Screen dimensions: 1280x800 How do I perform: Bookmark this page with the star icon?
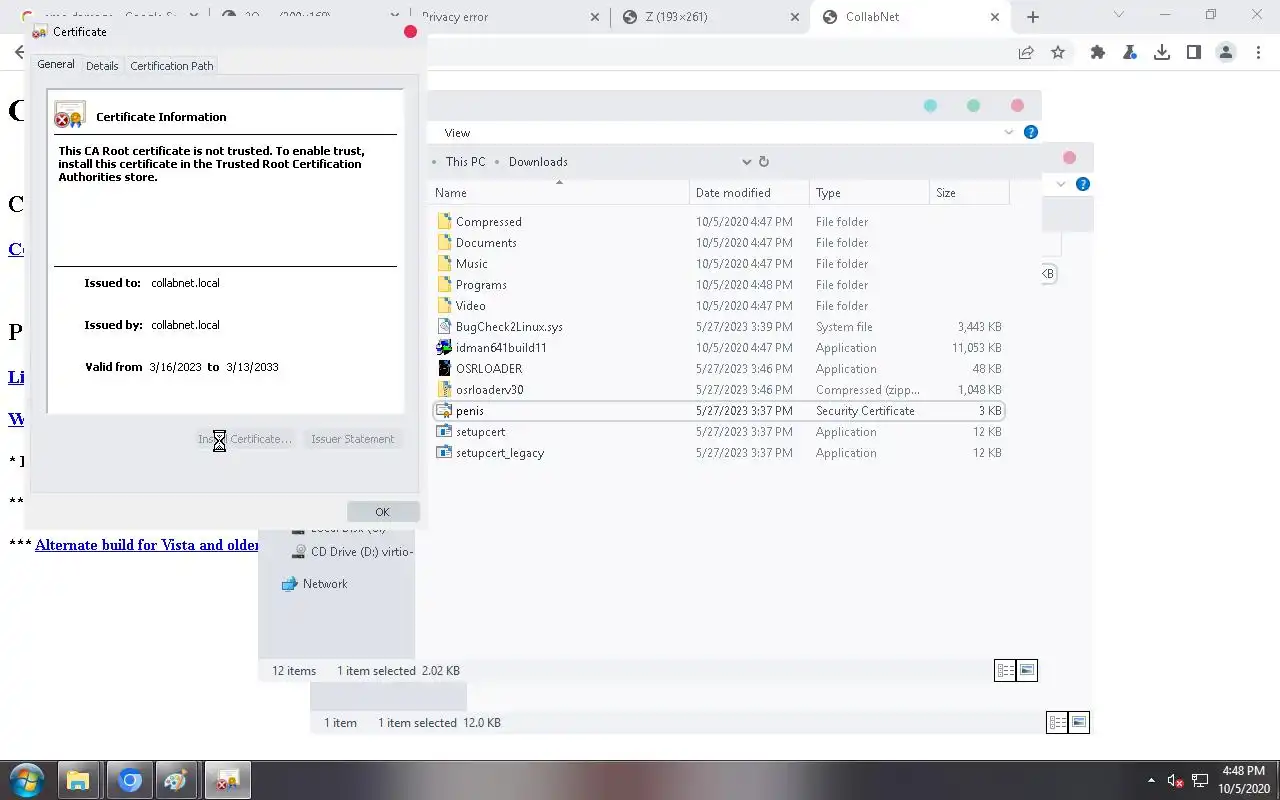(x=1058, y=53)
